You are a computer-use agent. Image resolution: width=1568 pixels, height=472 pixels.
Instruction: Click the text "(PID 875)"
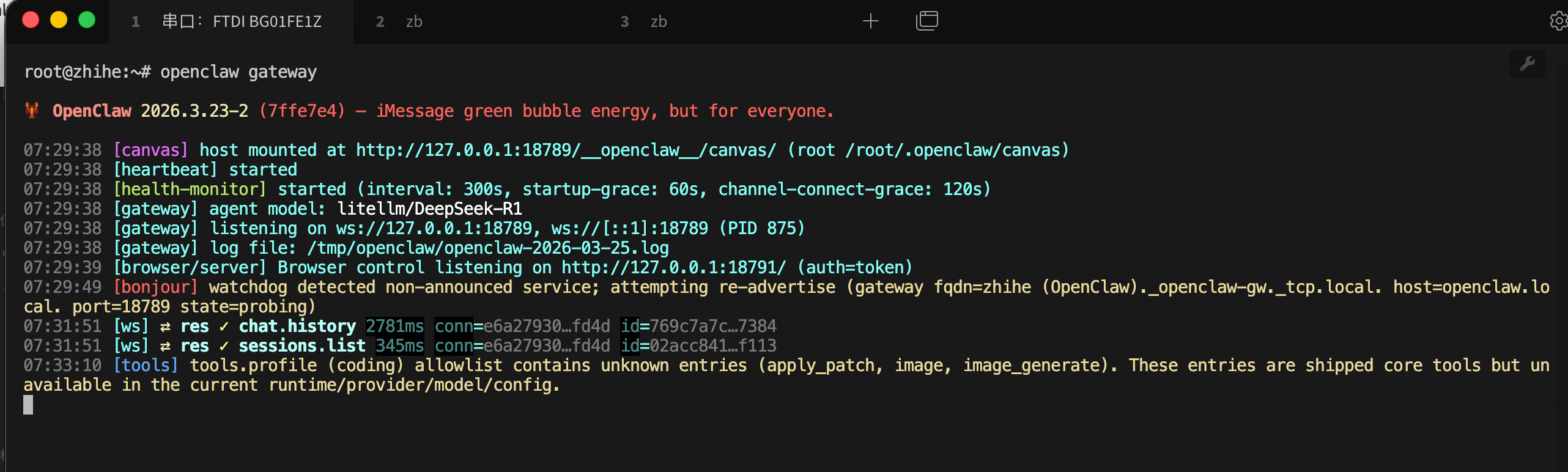[x=762, y=229]
